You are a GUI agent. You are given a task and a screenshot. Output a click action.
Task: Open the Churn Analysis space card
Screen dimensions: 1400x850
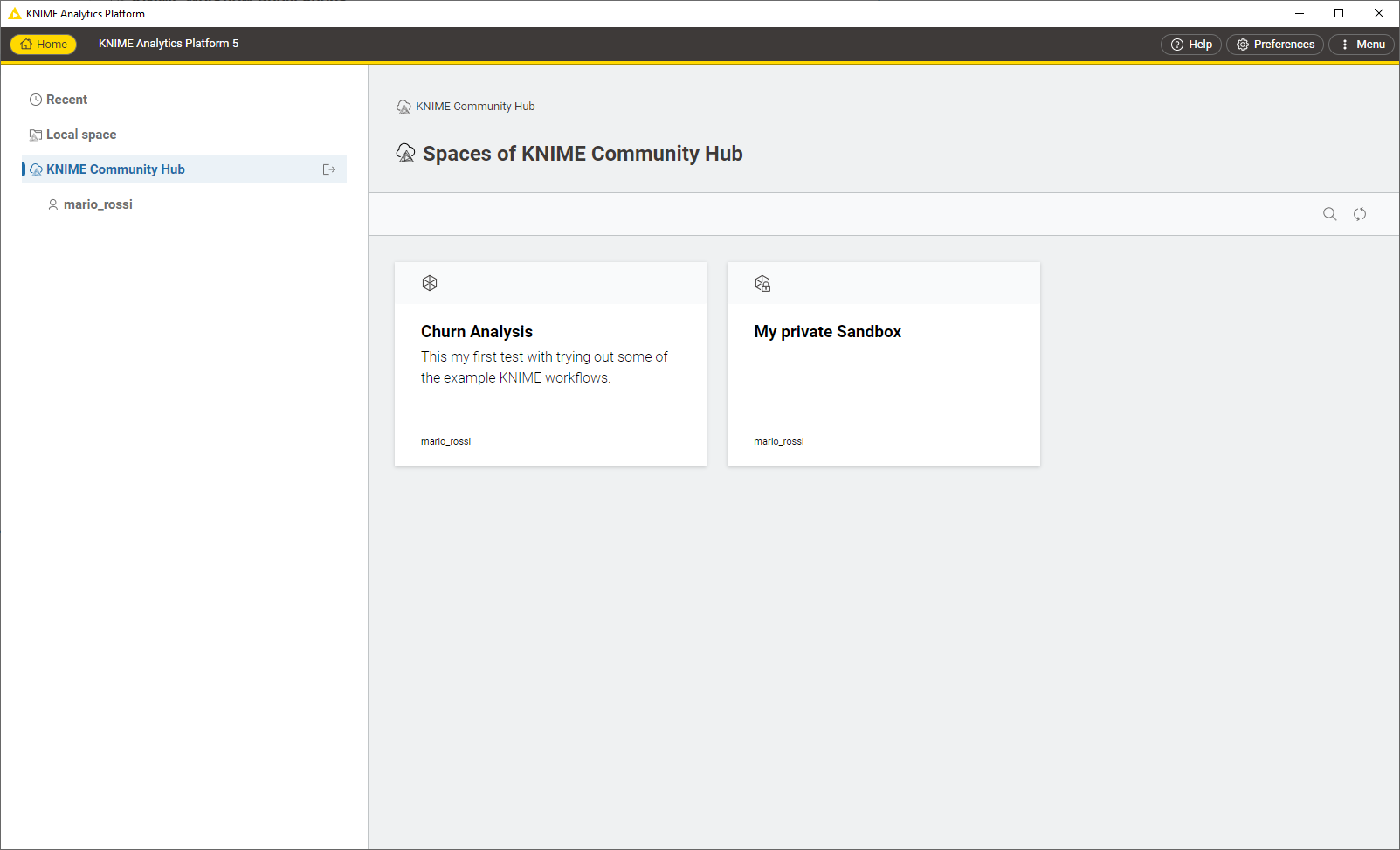[550, 376]
